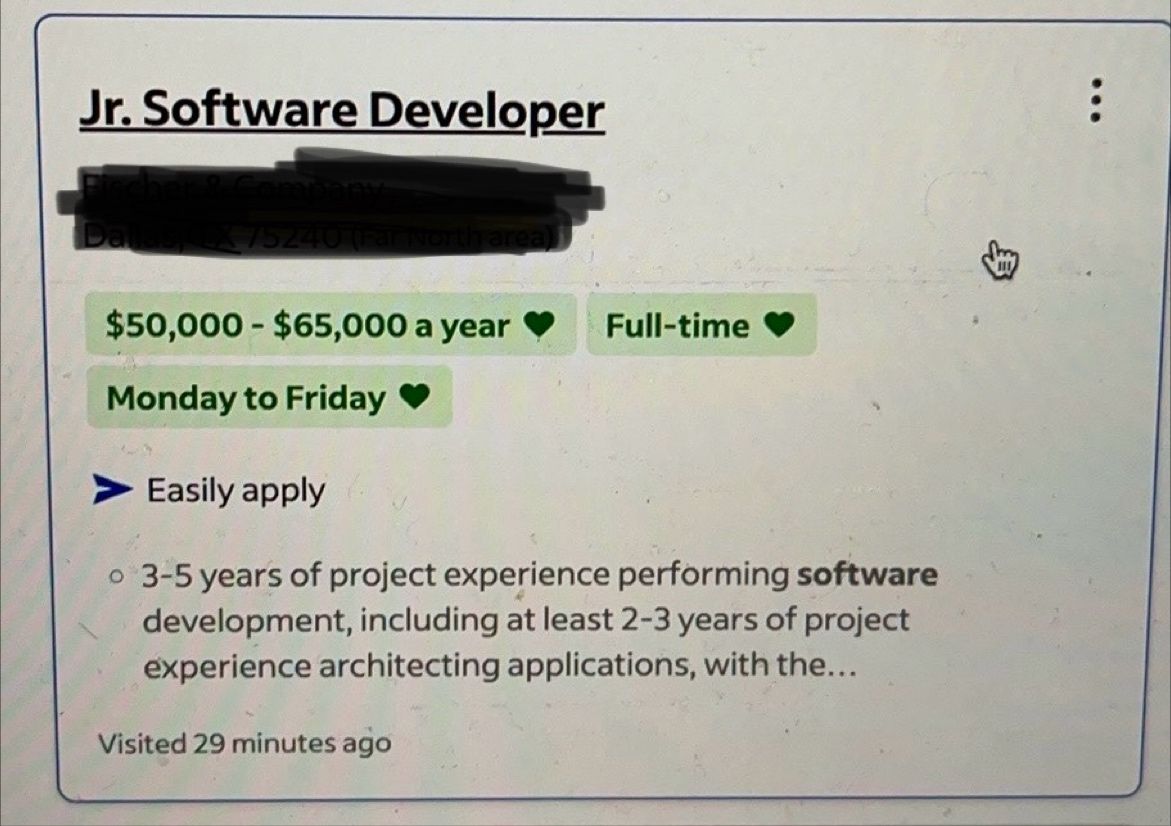The image size is (1171, 826).
Task: Select the Full-time job type tag text
Action: [x=677, y=326]
